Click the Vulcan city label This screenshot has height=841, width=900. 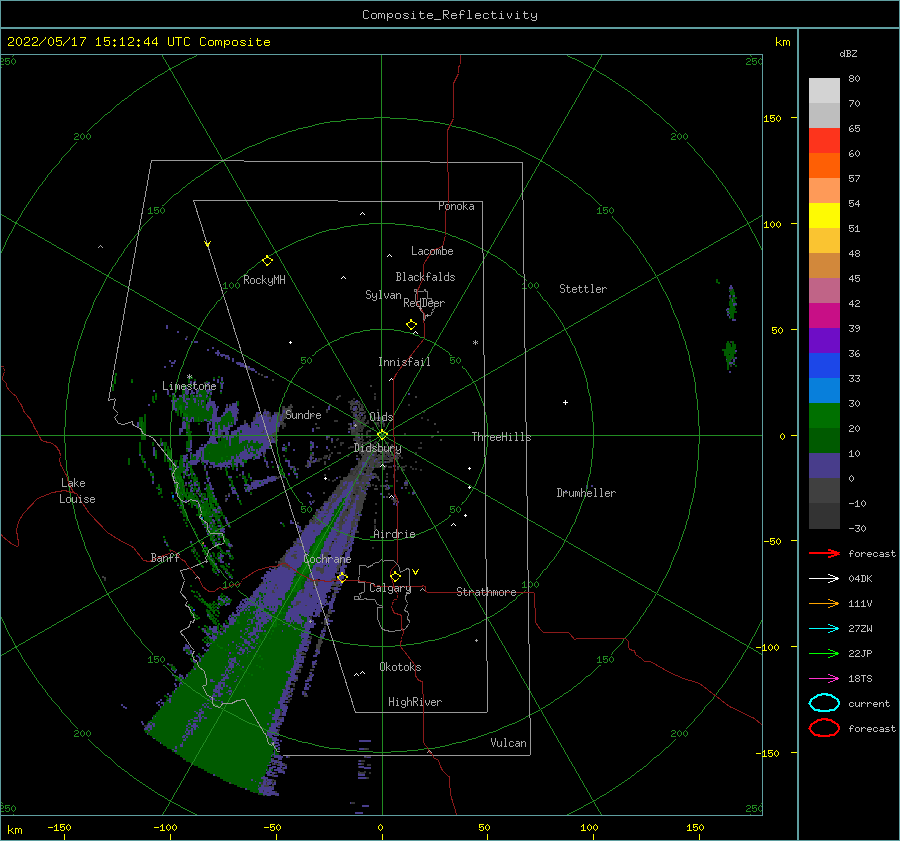509,743
